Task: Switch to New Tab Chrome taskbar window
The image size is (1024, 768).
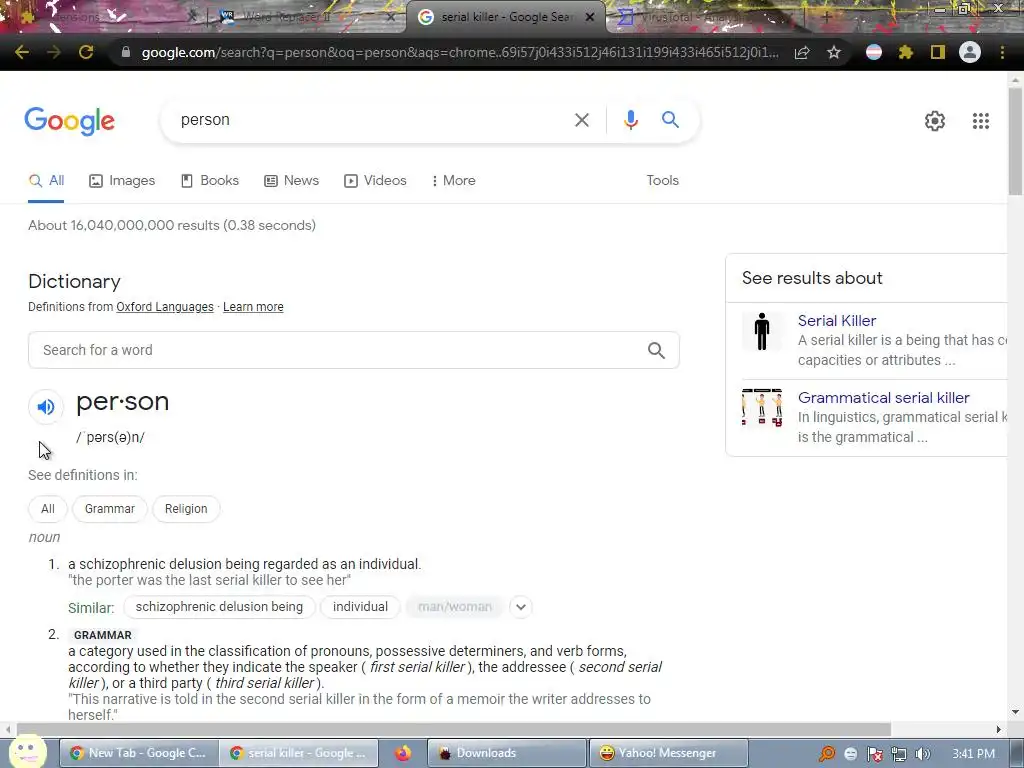Action: 138,753
